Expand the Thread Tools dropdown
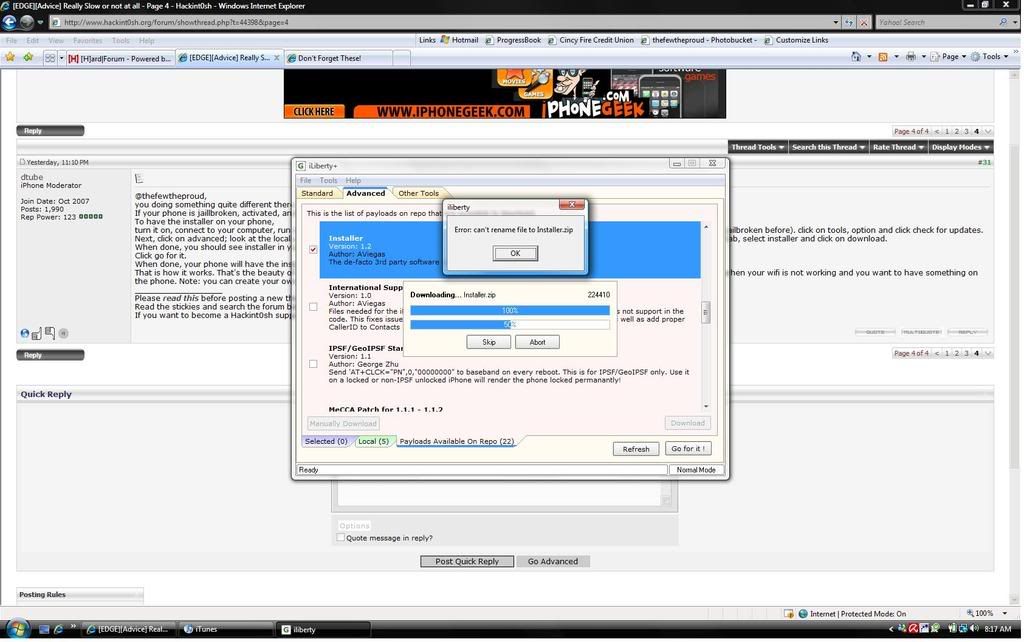 [x=758, y=147]
